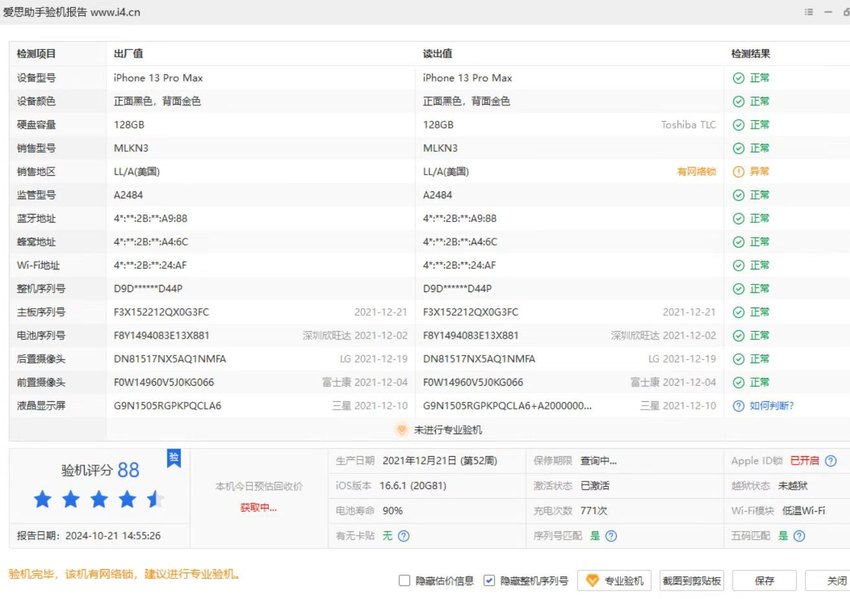Click help icon next to 有无卡贴
This screenshot has width=850, height=599.
click(x=404, y=536)
